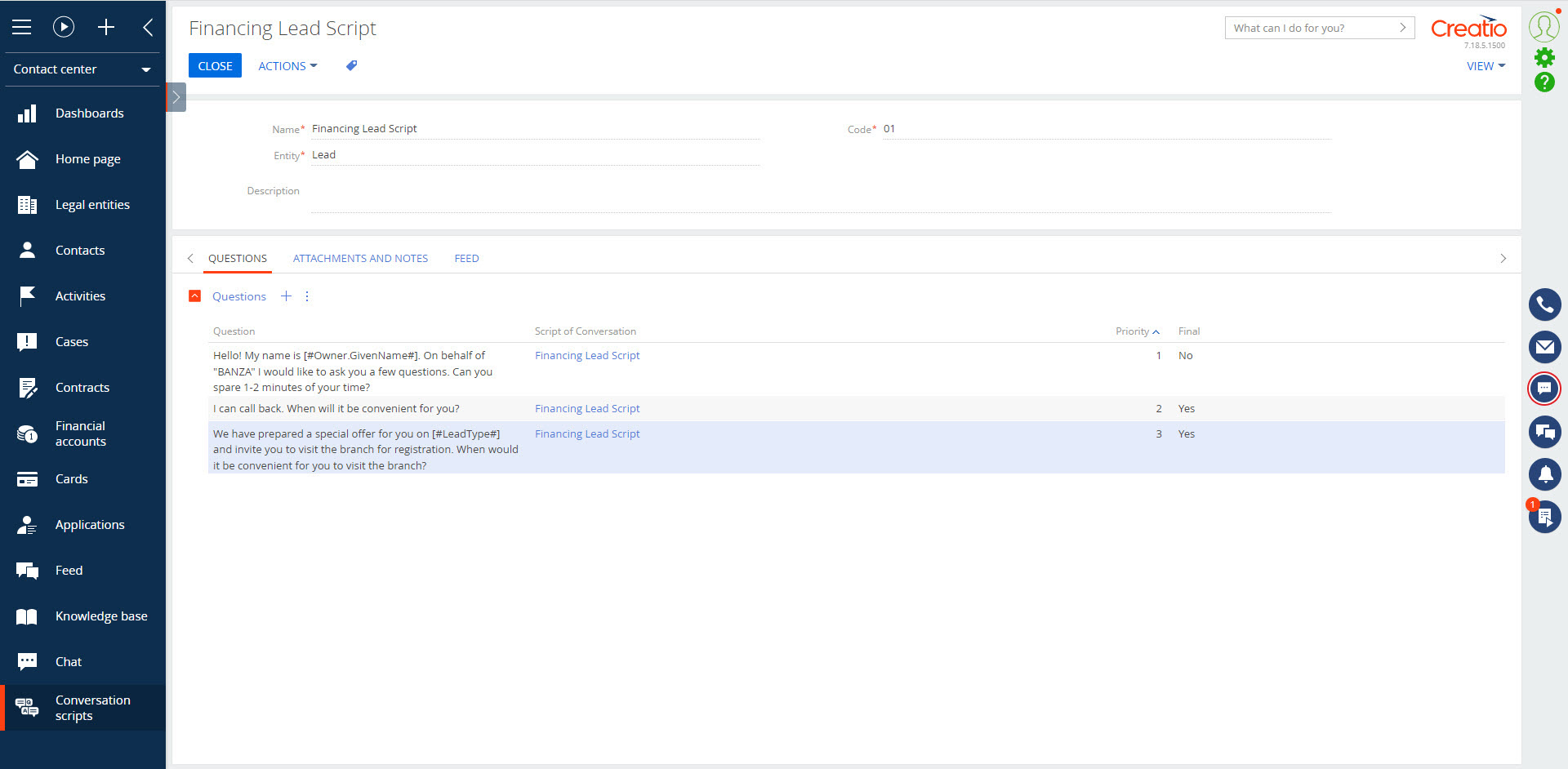Click the Question column header
Viewport: 1568px width, 769px height.
[234, 331]
